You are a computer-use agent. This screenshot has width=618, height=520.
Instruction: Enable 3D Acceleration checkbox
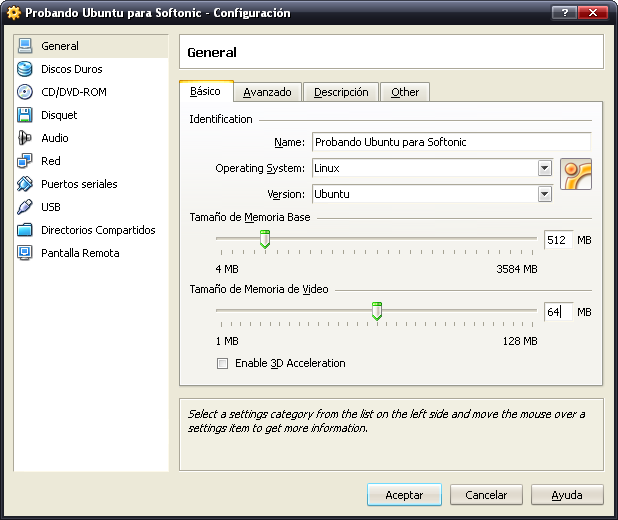click(222, 363)
